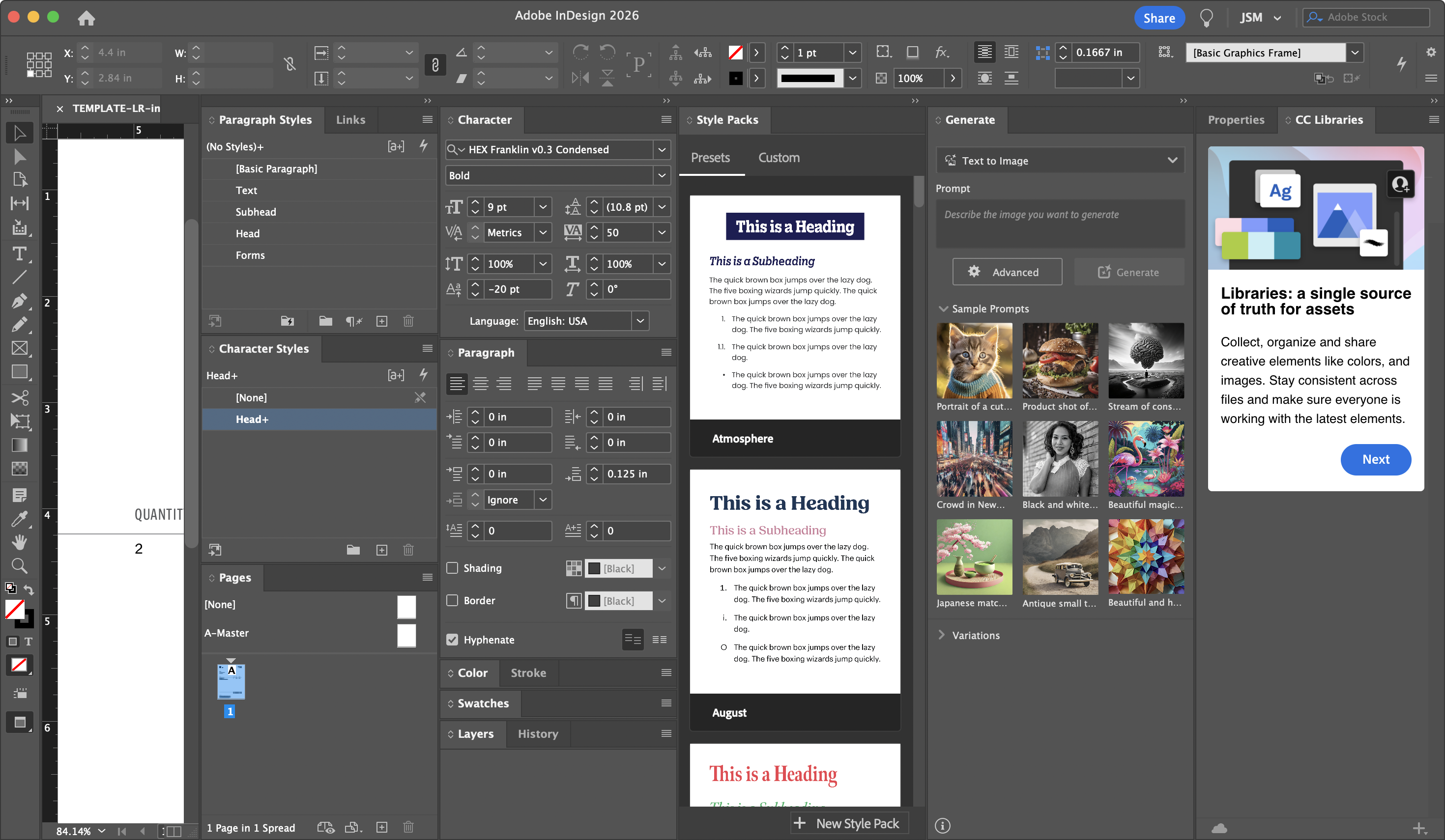Open the font family dropdown
The width and height of the screenshot is (1445, 840).
[x=662, y=149]
